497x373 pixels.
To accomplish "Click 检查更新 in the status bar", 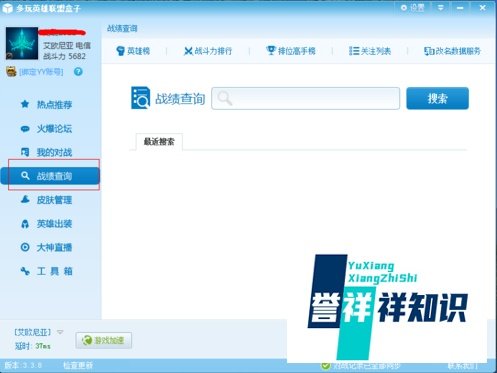I will [x=78, y=365].
